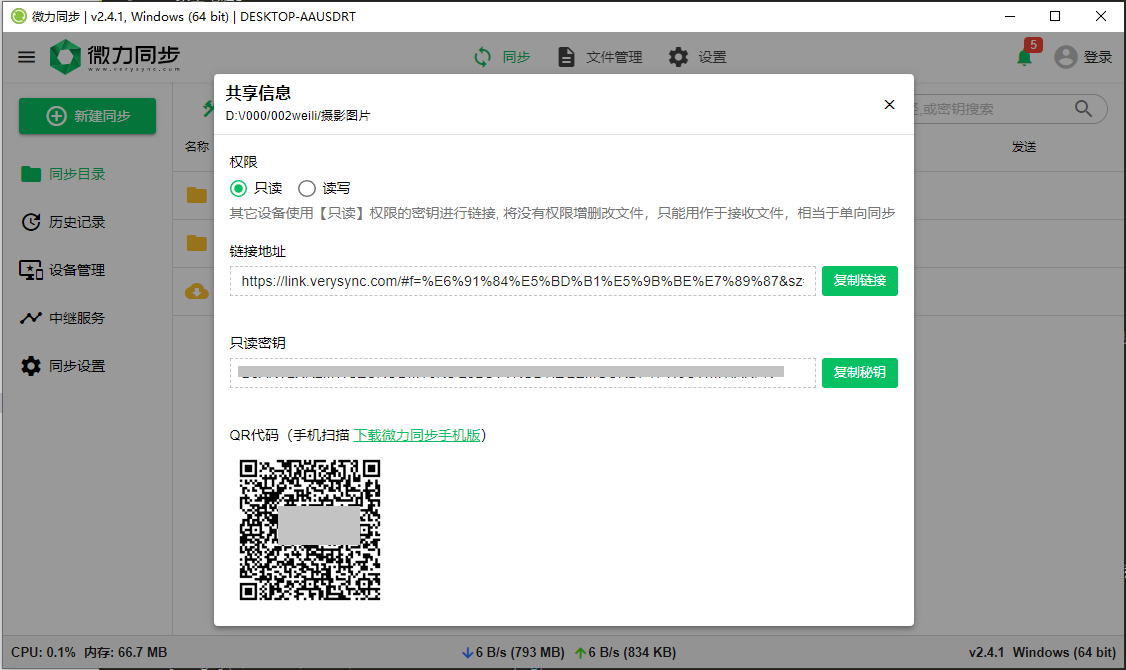
Task: Click the first yellow folder icon in list
Action: (x=197, y=195)
